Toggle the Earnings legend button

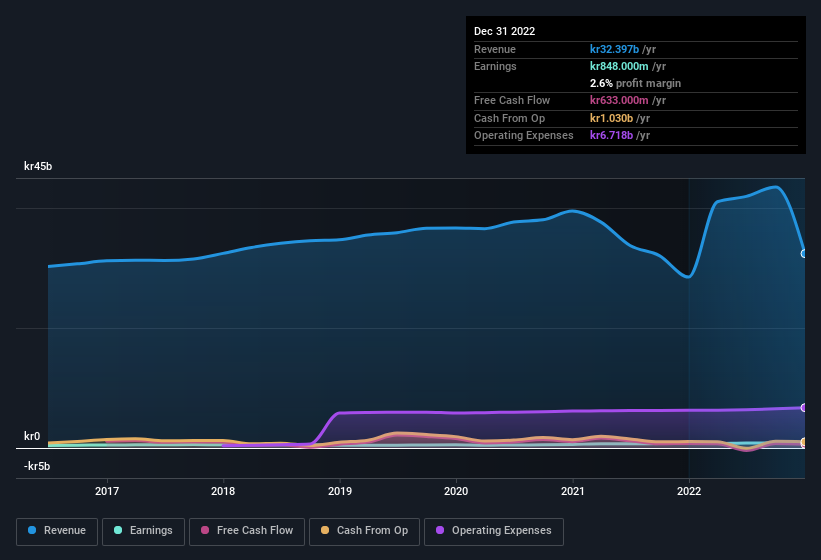(x=143, y=532)
